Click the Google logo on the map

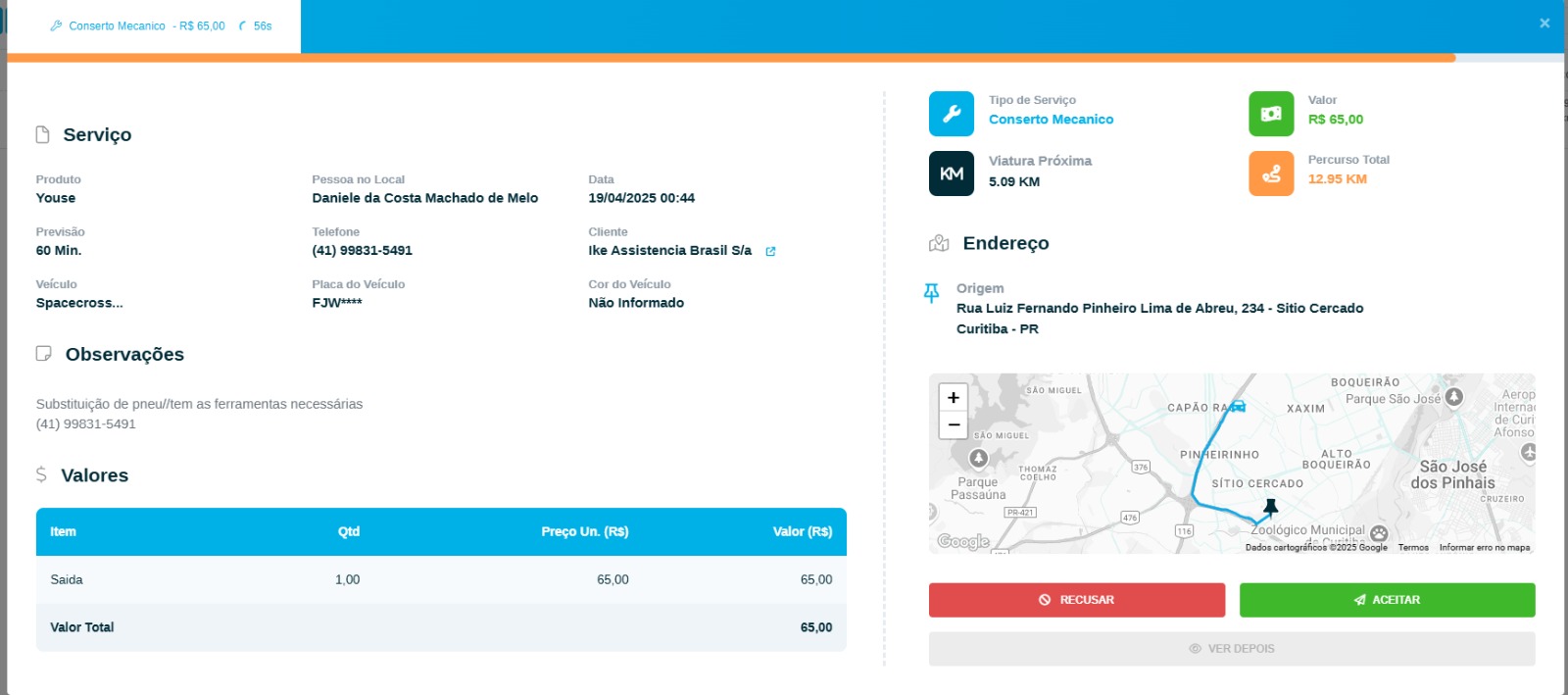click(963, 541)
